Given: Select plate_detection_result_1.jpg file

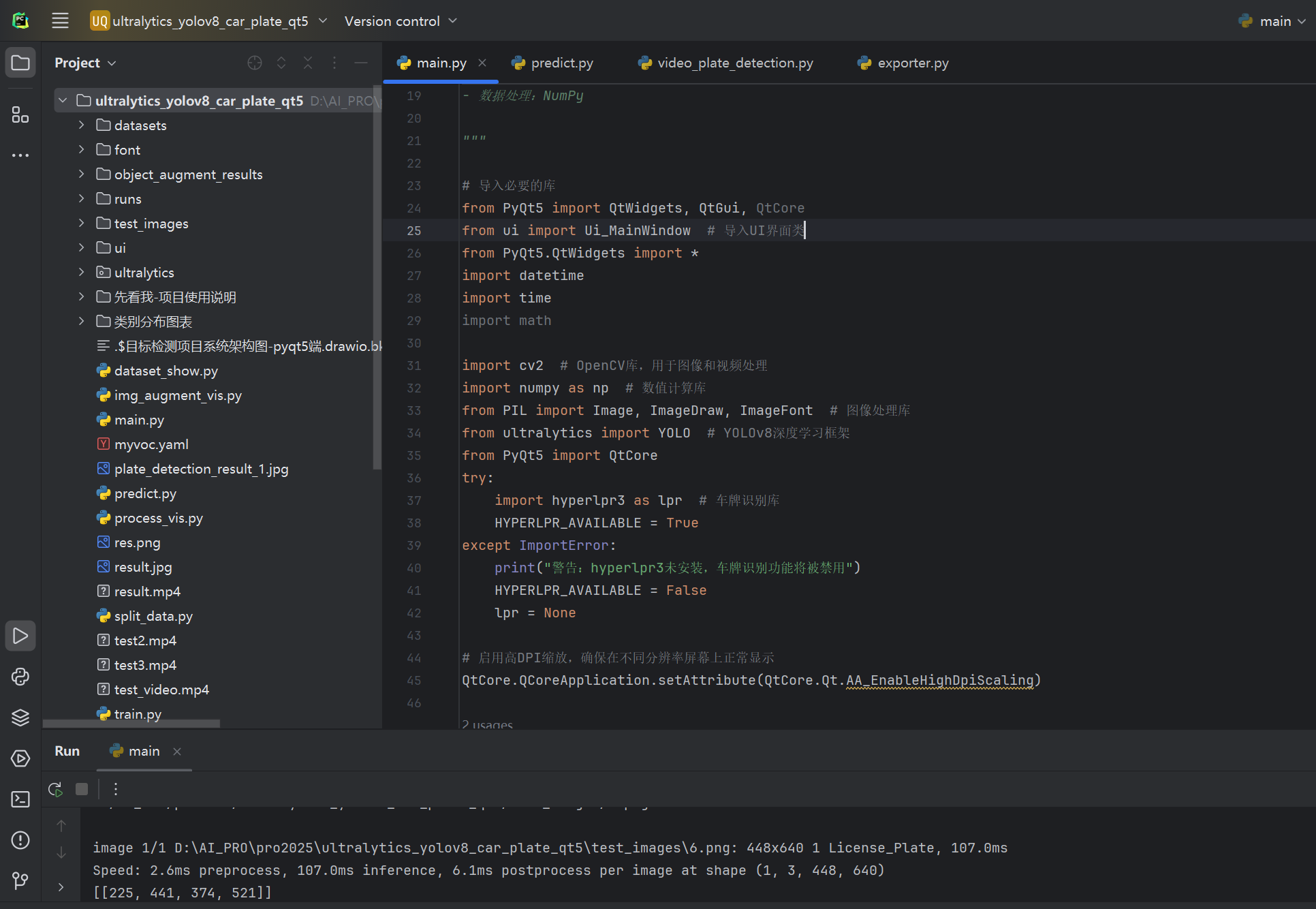Looking at the screenshot, I should pyautogui.click(x=202, y=469).
